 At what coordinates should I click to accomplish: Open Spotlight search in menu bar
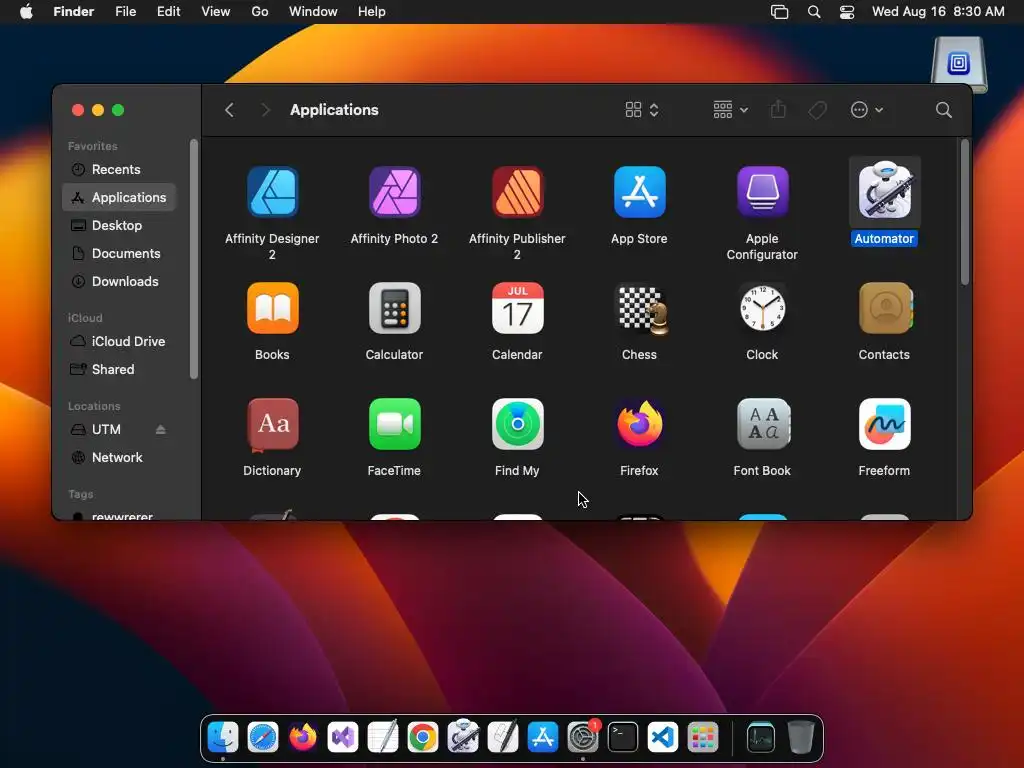(x=814, y=12)
